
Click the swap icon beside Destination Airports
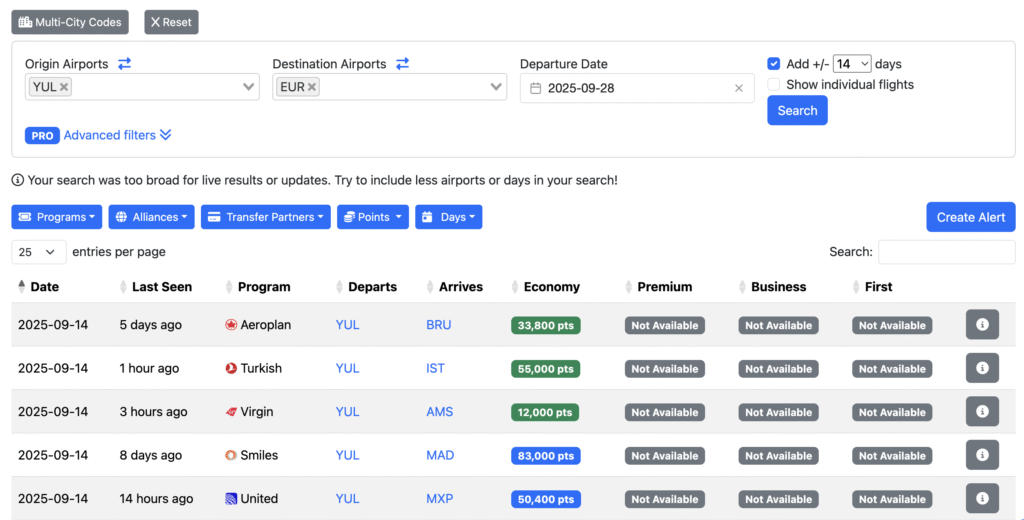click(x=402, y=64)
